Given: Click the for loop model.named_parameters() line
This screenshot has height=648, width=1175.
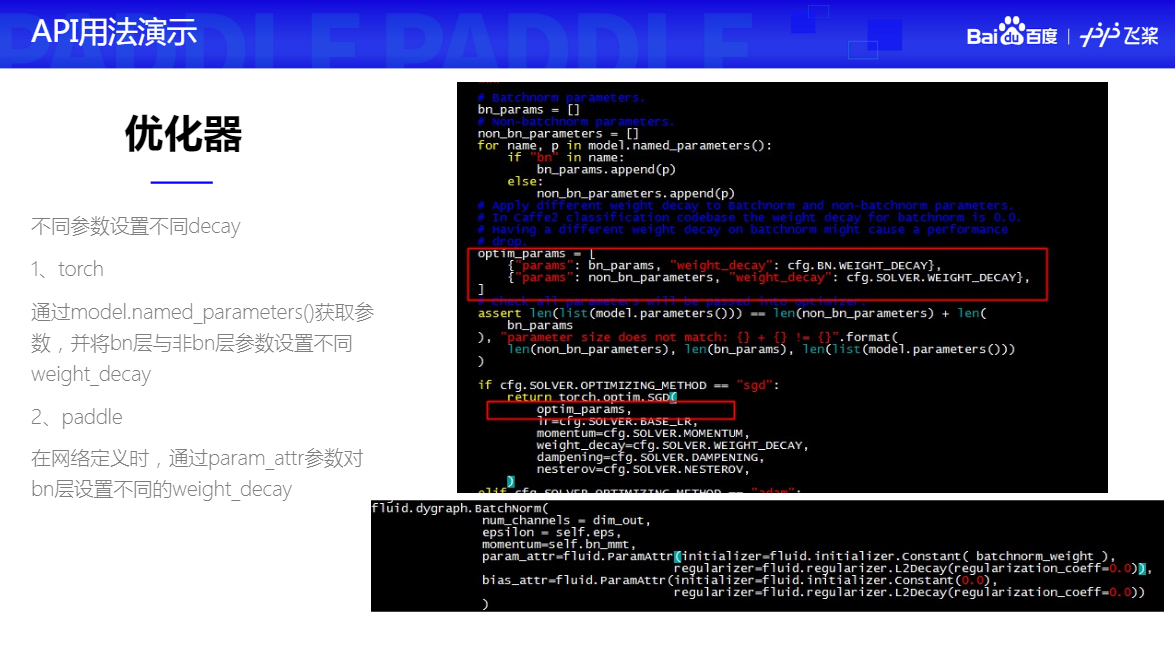Looking at the screenshot, I should point(624,145).
